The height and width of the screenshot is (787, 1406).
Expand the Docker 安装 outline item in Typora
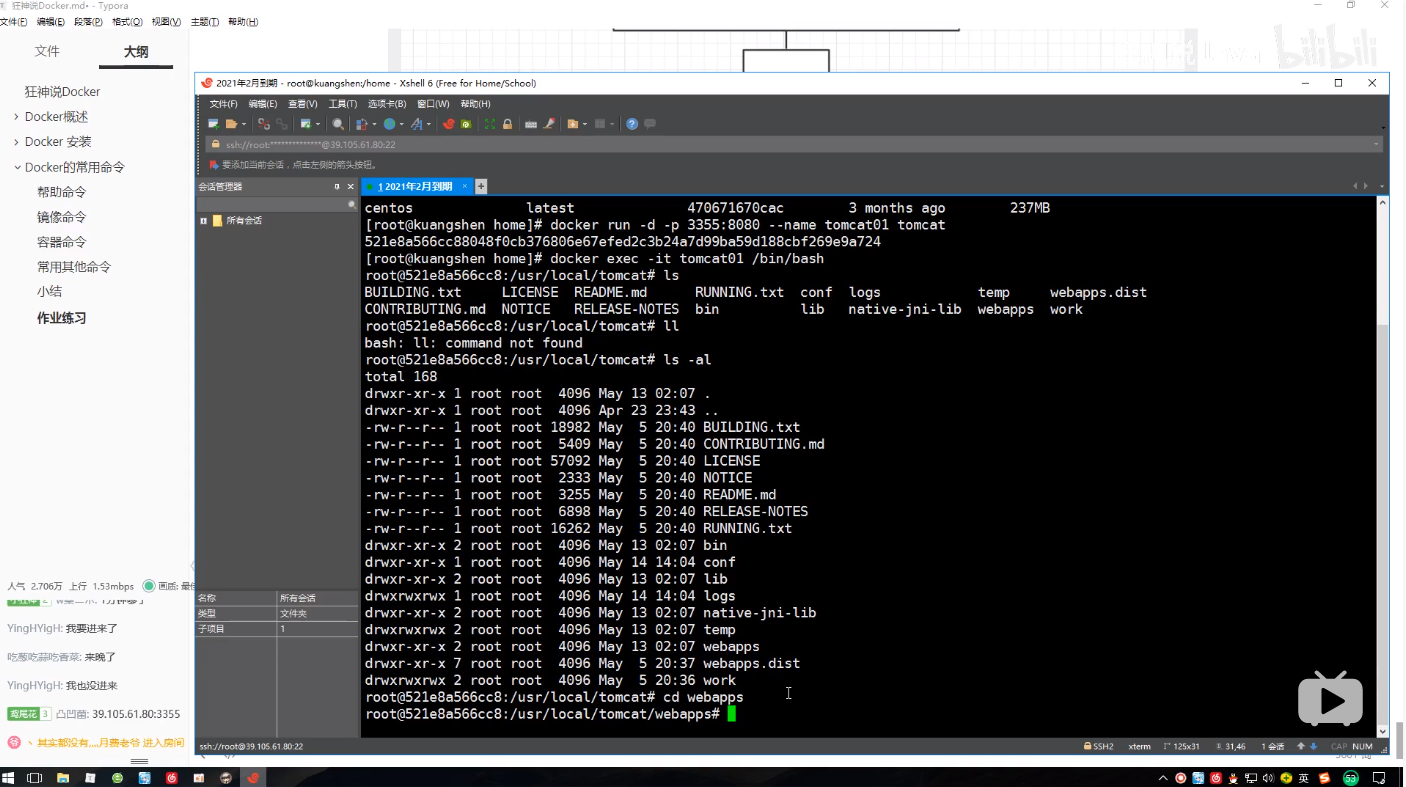point(16,142)
